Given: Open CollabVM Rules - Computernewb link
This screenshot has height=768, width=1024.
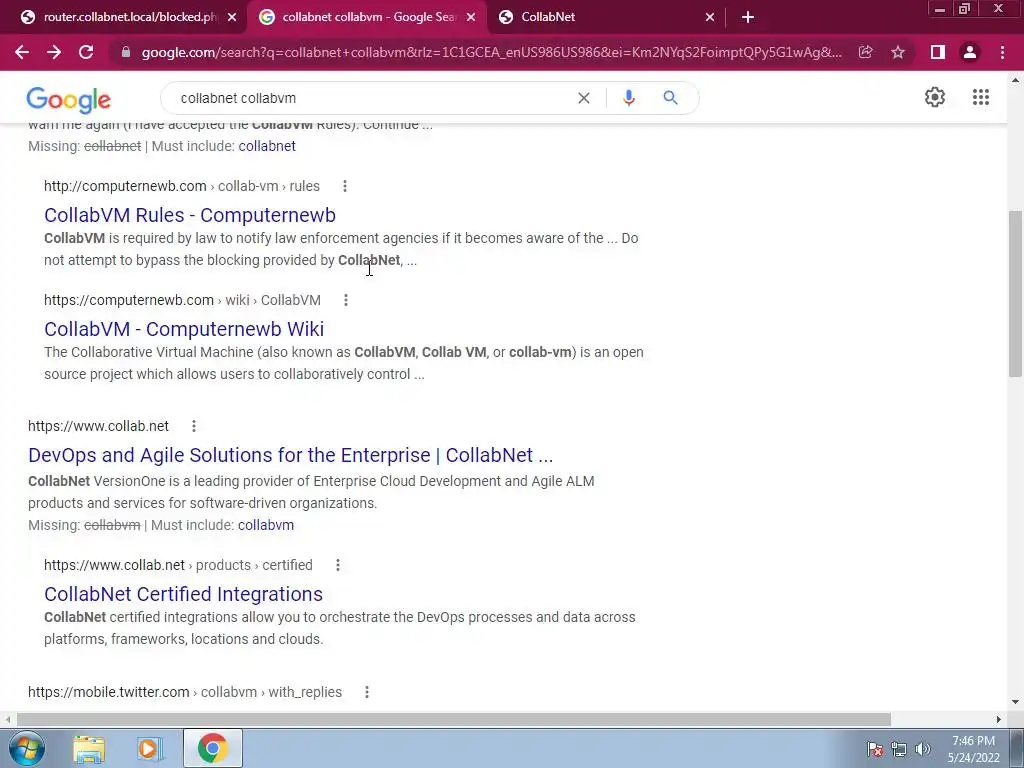Looking at the screenshot, I should point(189,215).
